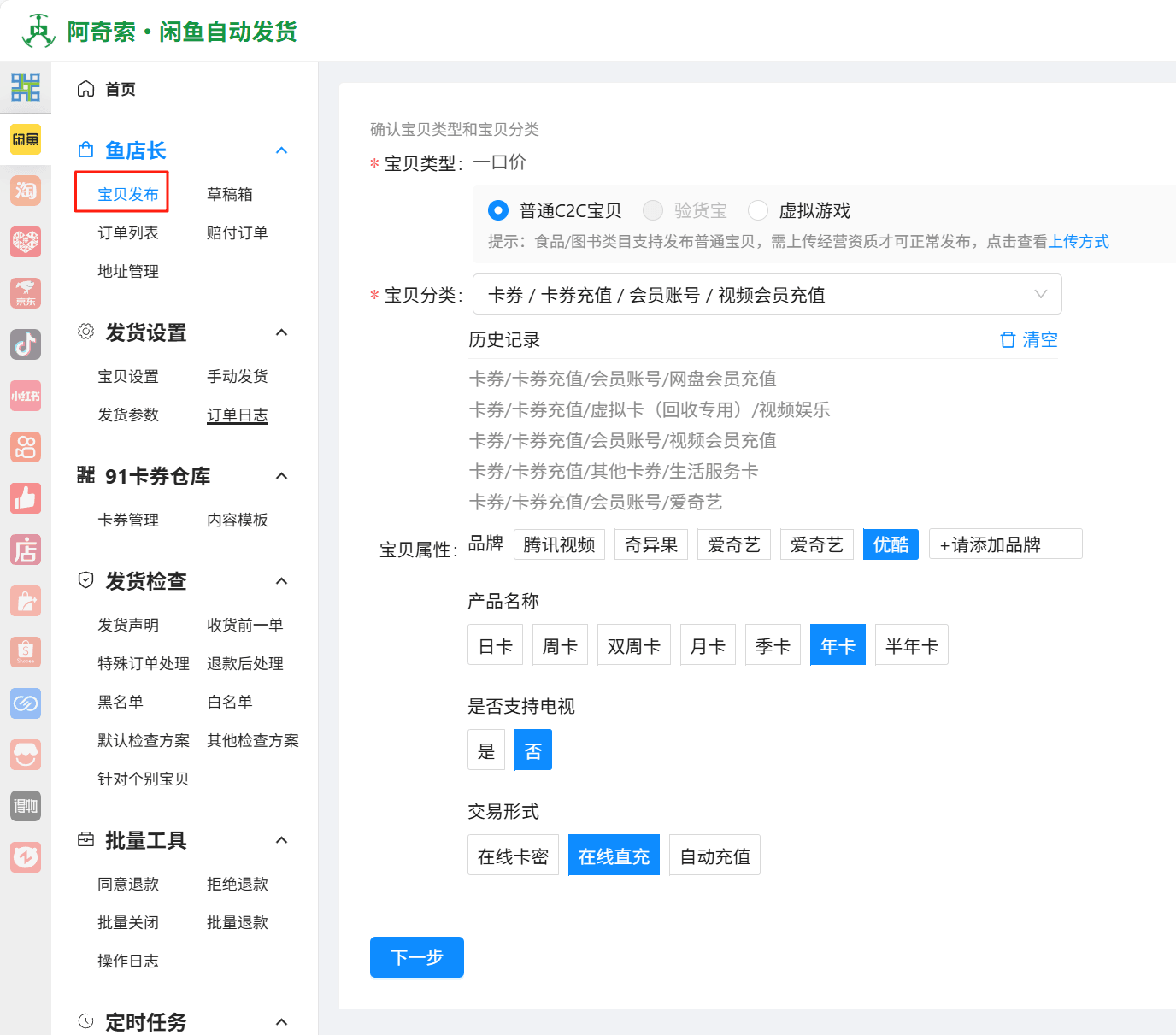1176x1035 pixels.
Task: Select the 腾讯视频 brand tag
Action: [x=559, y=544]
